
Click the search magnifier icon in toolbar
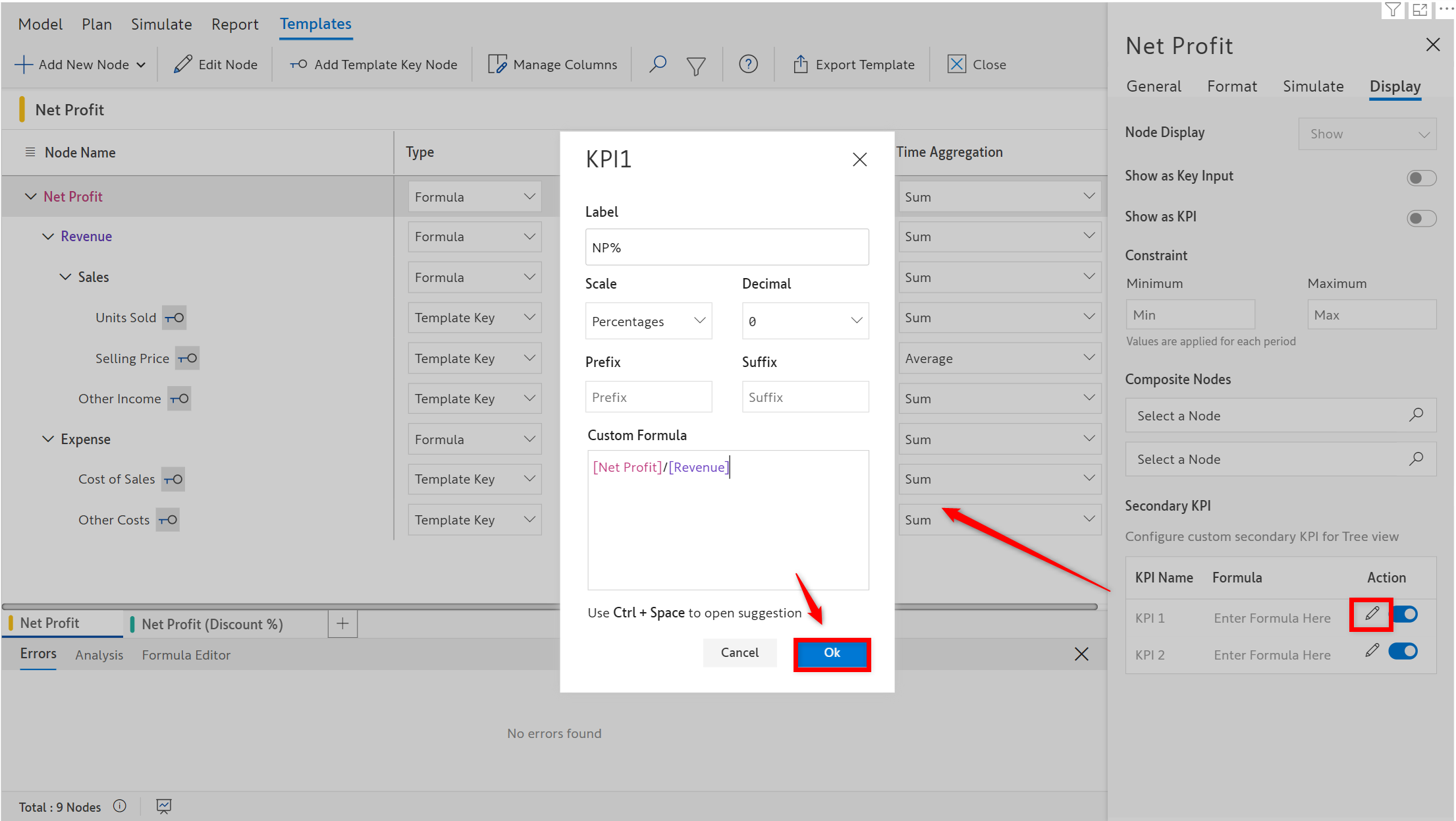click(657, 64)
